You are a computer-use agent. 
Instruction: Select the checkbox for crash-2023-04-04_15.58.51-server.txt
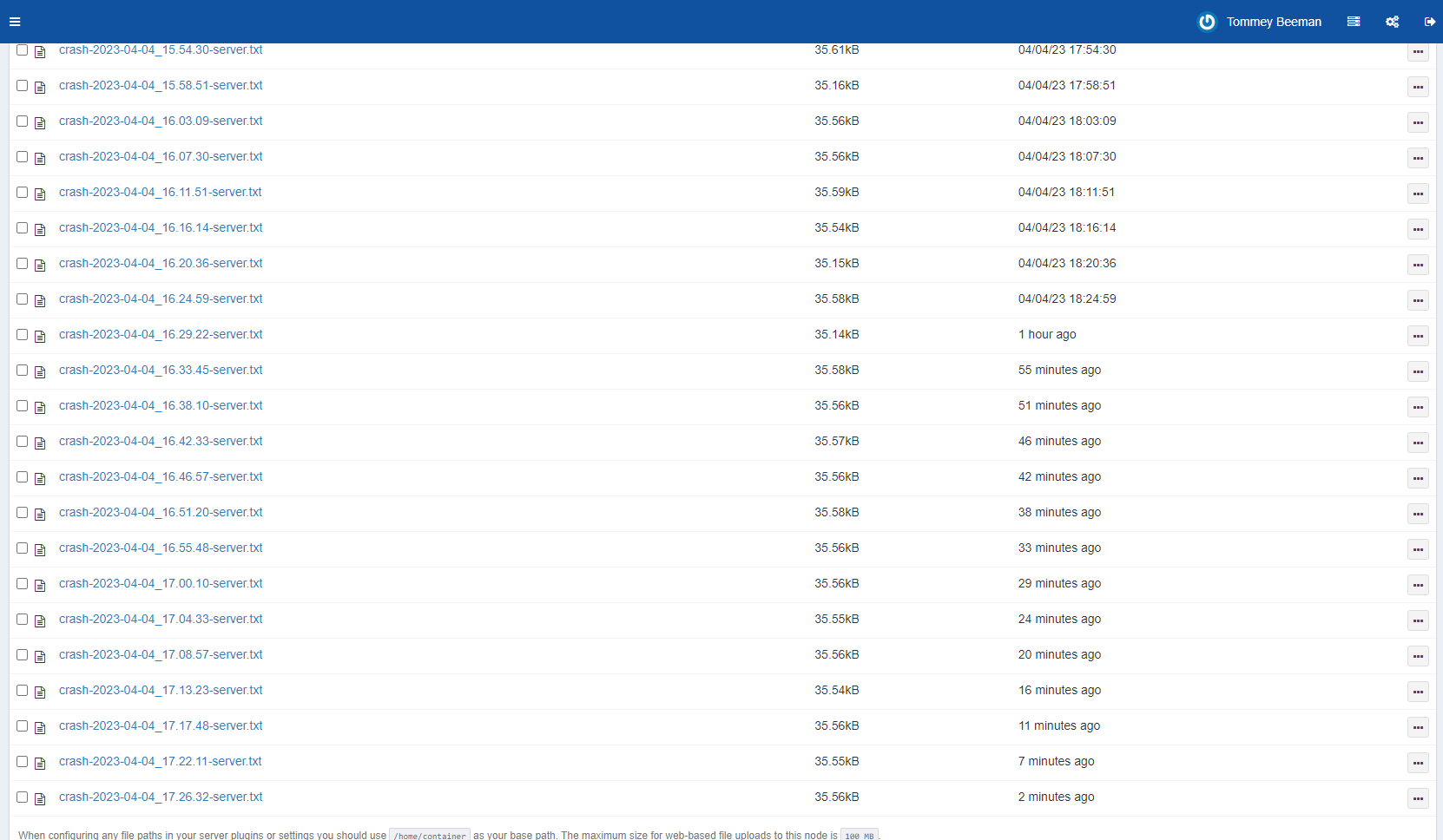coord(22,86)
